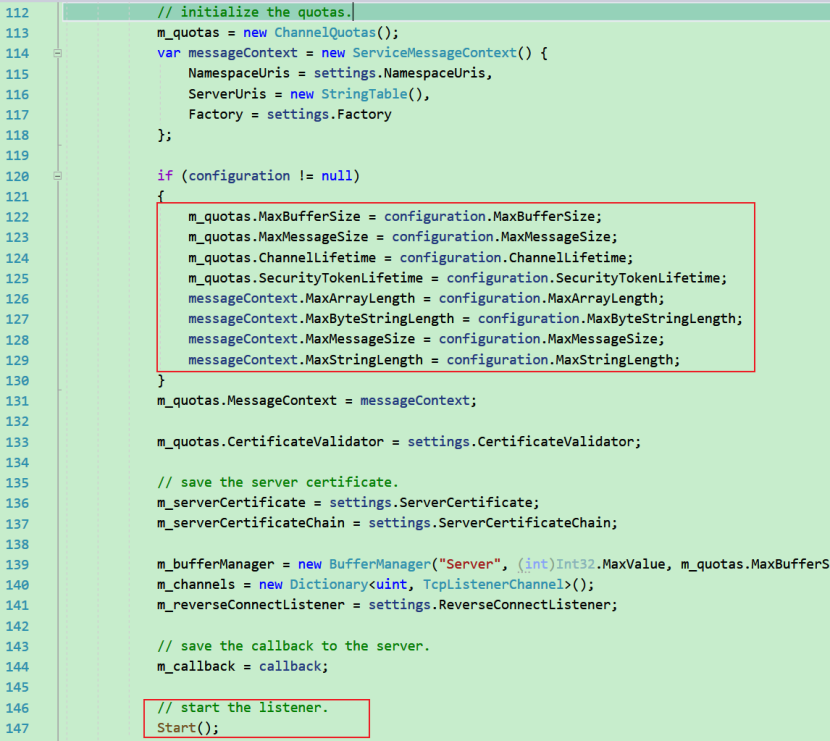Click line number 130
Viewport: 830px width, 741px height.
pos(17,381)
